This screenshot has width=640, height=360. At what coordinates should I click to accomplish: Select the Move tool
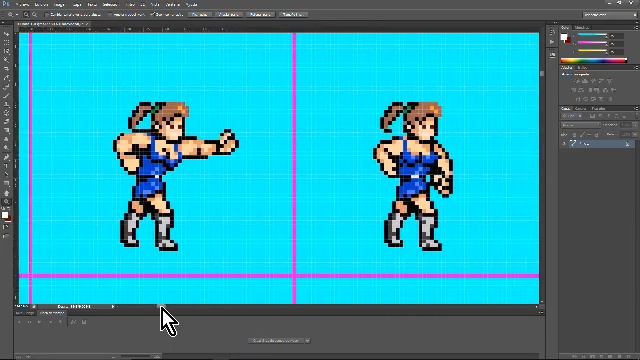point(6,34)
